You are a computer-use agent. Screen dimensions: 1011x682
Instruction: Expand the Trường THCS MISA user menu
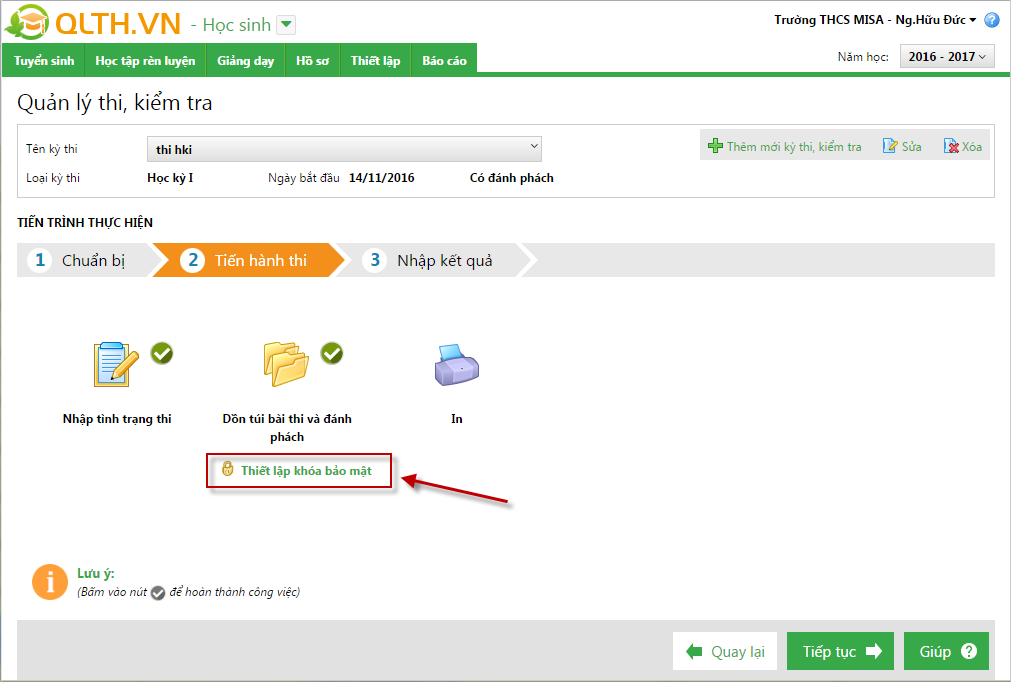[876, 20]
